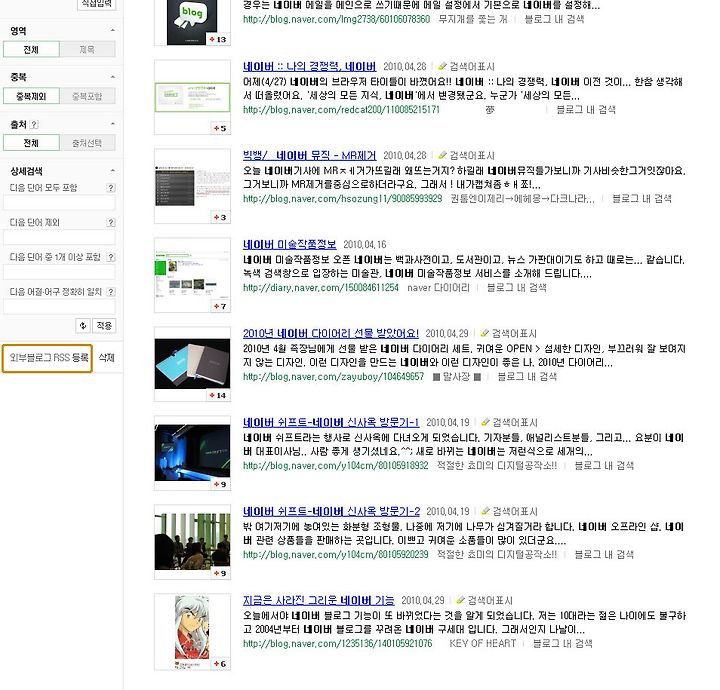
Task: Open thumbnail of 나의 경쟁력 post
Action: click(x=192, y=97)
